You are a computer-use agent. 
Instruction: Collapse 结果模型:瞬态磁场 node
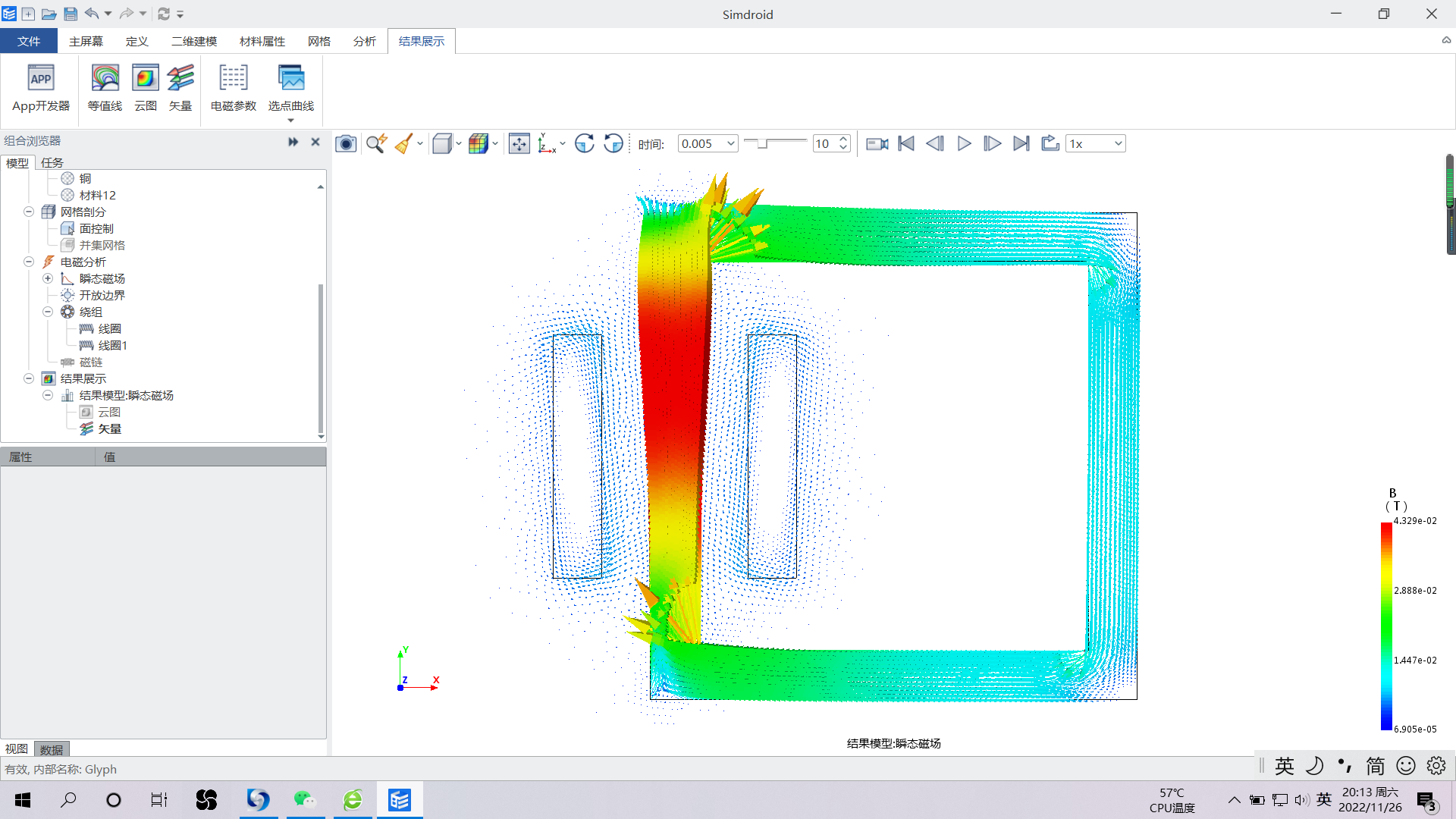tap(48, 395)
